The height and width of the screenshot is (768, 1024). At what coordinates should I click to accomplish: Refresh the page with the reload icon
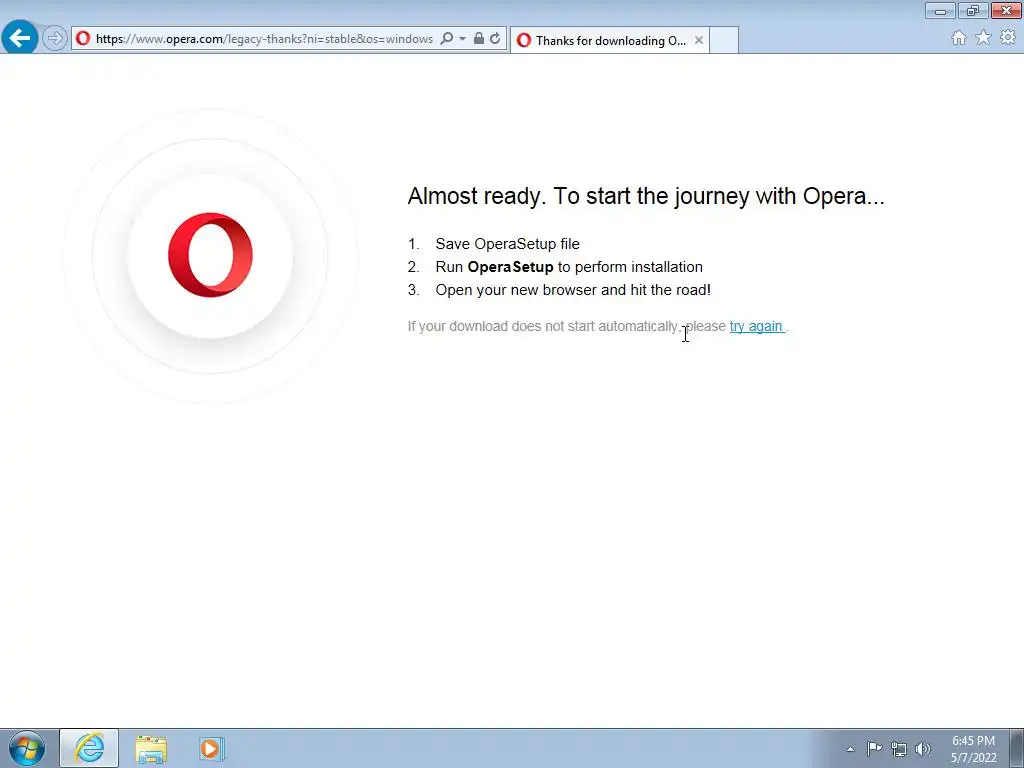tap(495, 39)
